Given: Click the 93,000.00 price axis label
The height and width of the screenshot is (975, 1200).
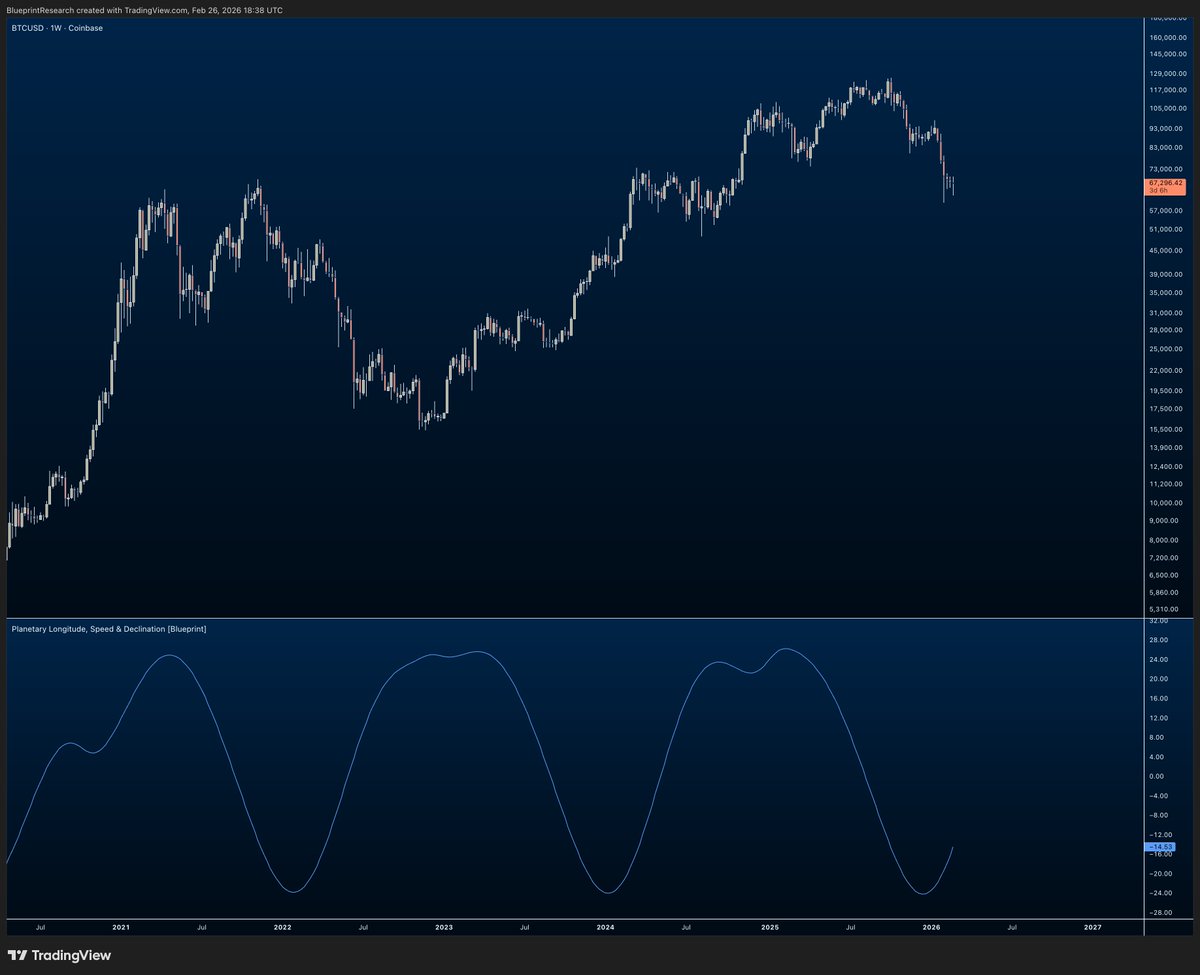Looking at the screenshot, I should pyautogui.click(x=1169, y=128).
